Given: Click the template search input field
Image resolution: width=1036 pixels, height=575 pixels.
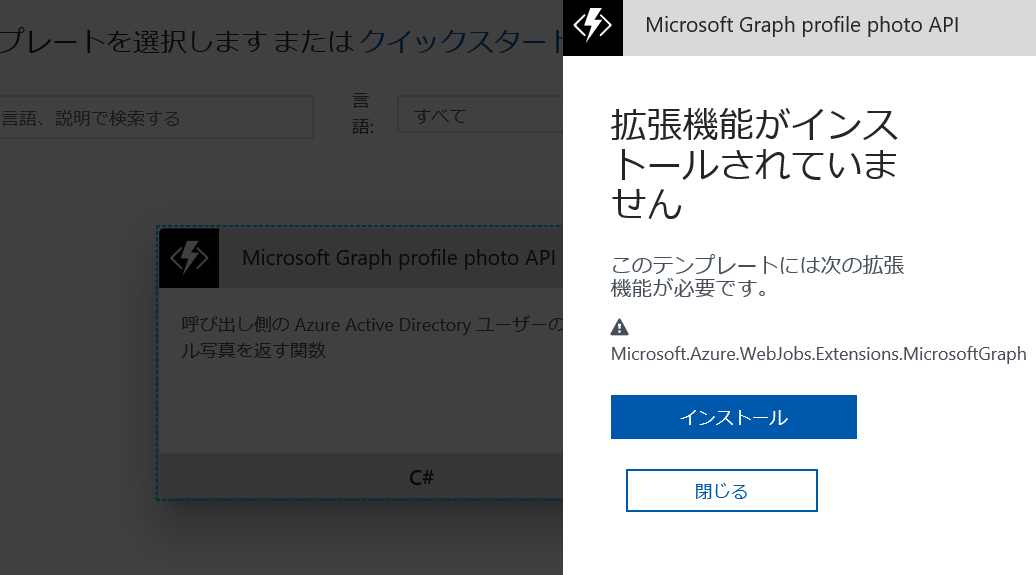Looking at the screenshot, I should [x=156, y=118].
